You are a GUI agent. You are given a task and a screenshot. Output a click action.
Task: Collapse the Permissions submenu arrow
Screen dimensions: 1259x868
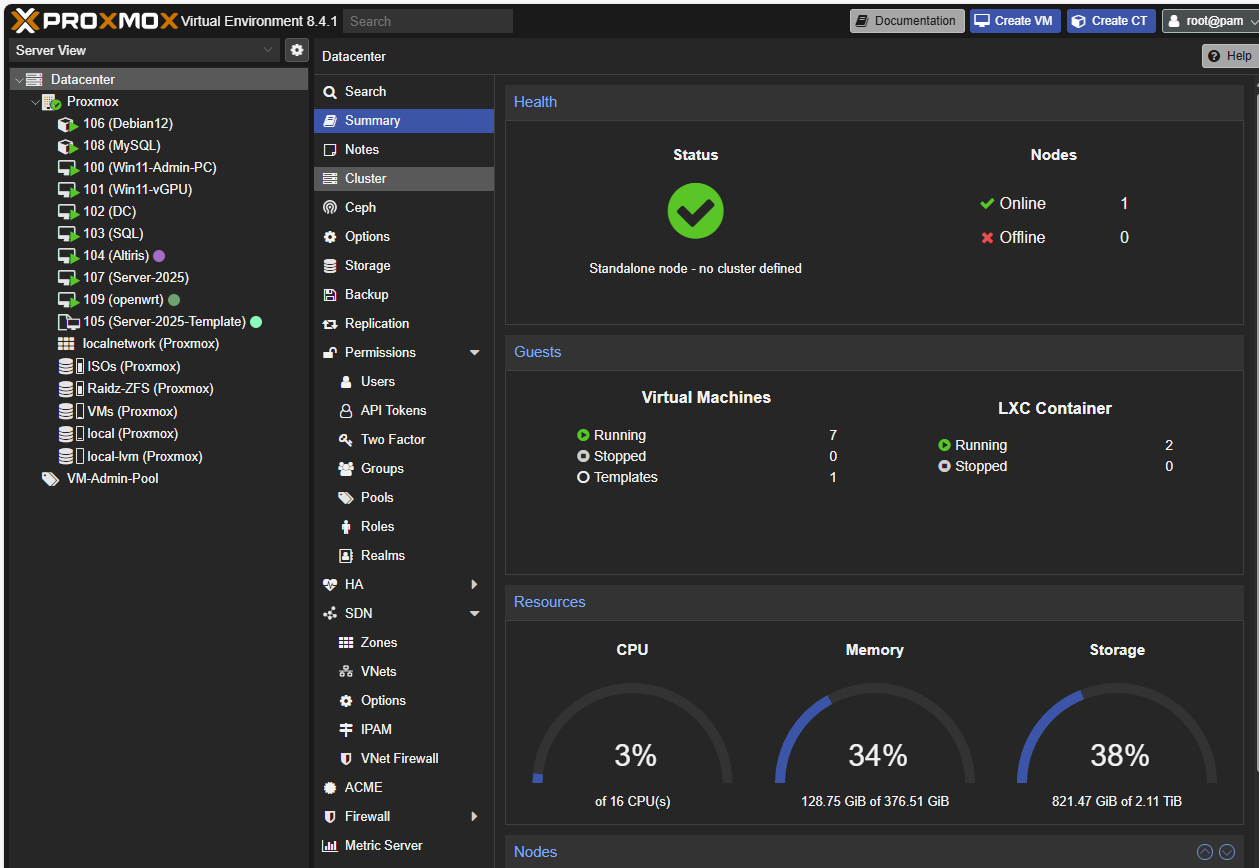point(475,353)
